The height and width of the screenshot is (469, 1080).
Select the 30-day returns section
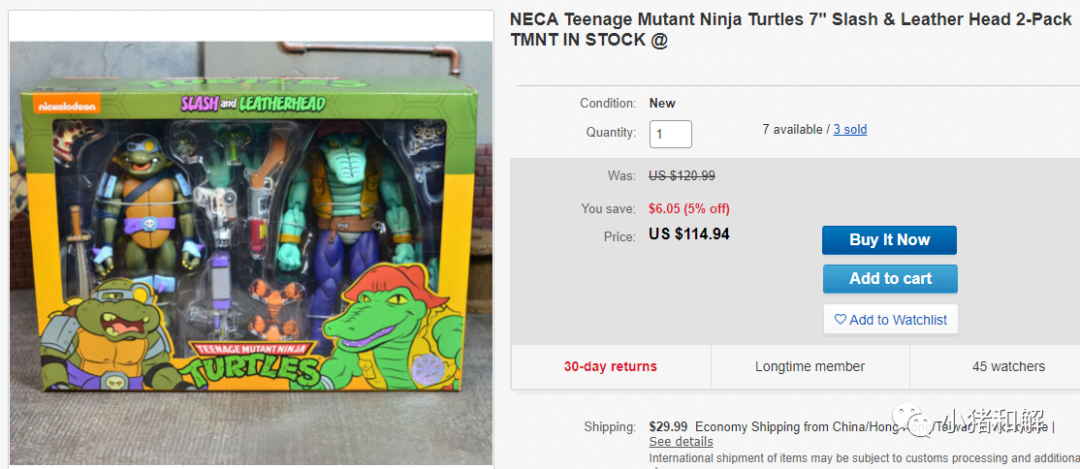tap(610, 366)
